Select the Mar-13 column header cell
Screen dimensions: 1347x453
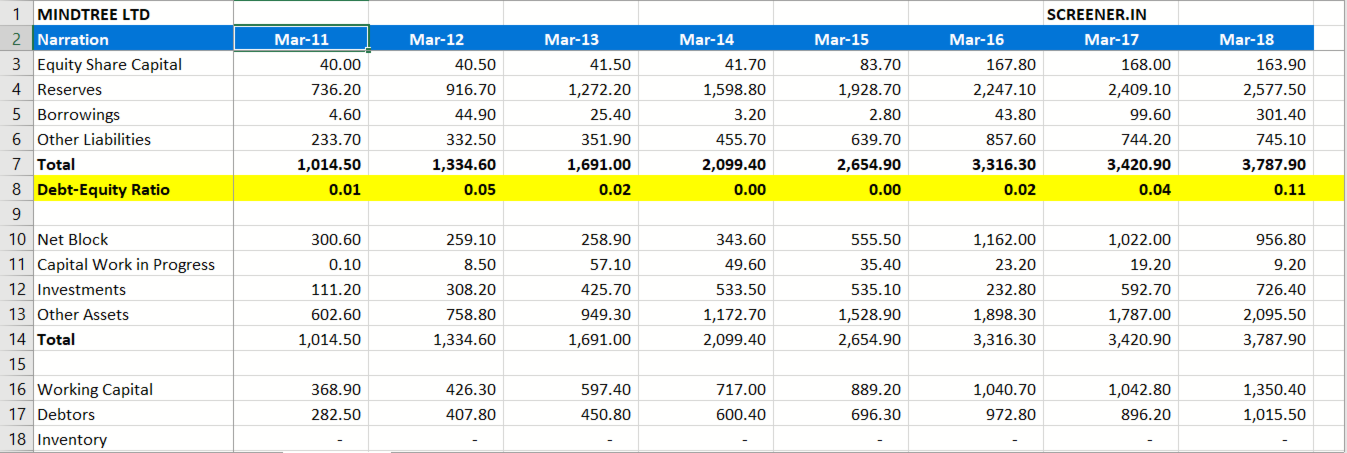coord(571,39)
